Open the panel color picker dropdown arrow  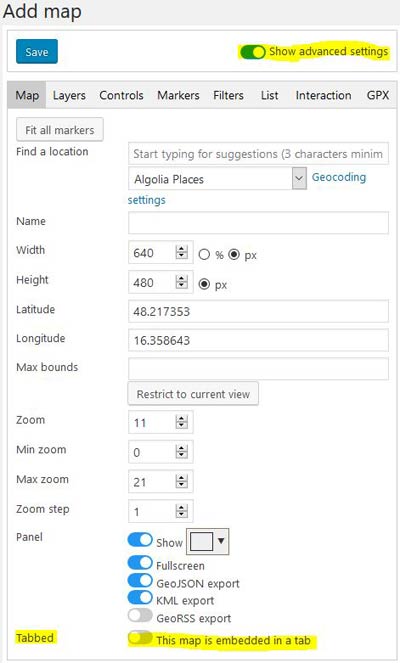pyautogui.click(x=221, y=541)
